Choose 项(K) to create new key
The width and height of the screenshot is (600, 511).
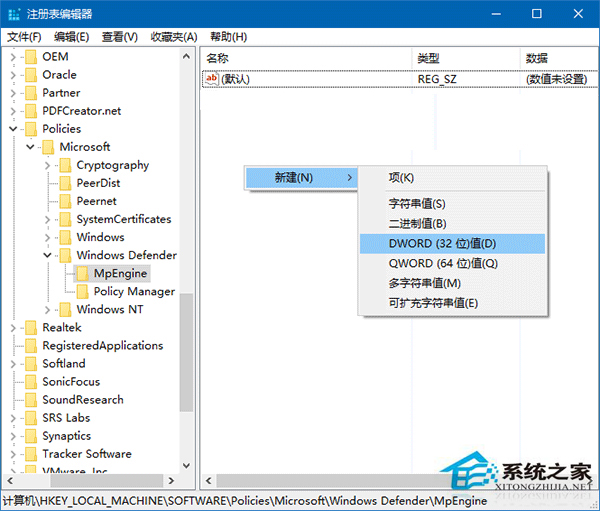pos(452,178)
